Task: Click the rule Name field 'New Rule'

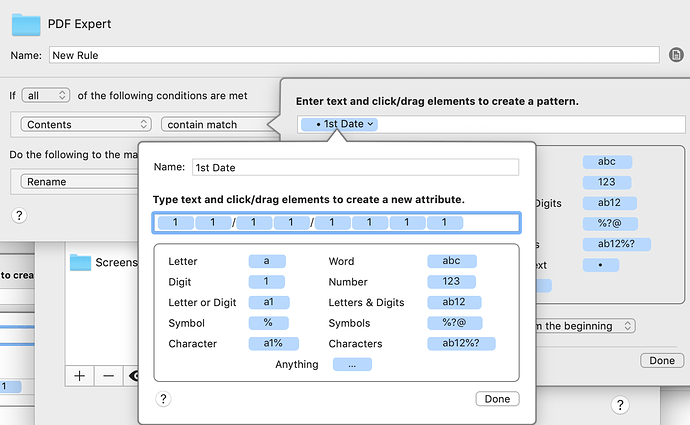Action: tap(354, 55)
